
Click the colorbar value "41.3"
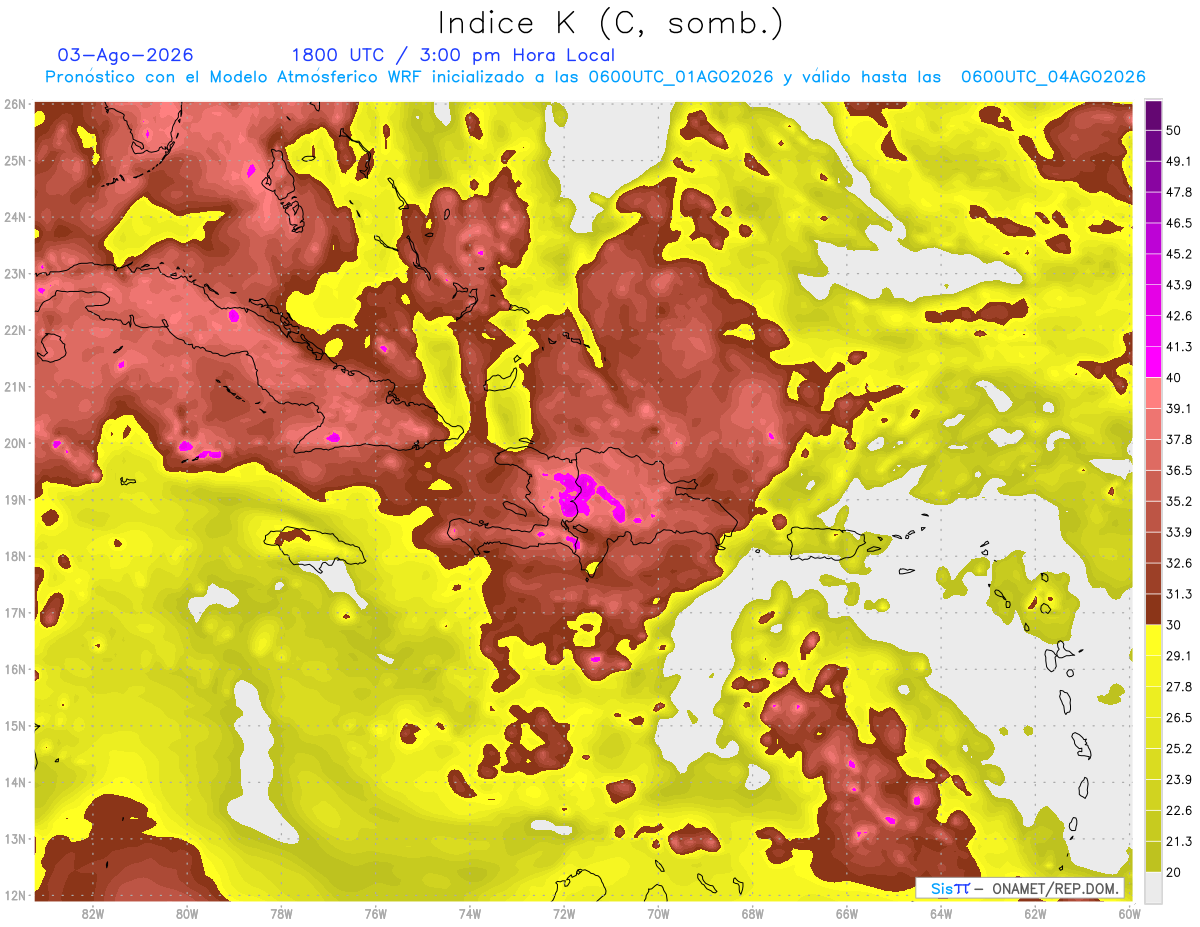[x=1179, y=347]
